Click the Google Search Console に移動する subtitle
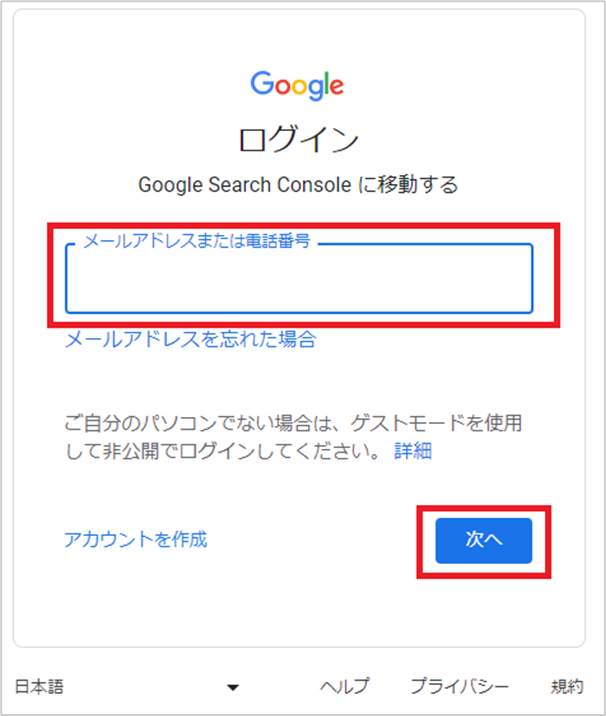606x716 pixels. tap(298, 185)
